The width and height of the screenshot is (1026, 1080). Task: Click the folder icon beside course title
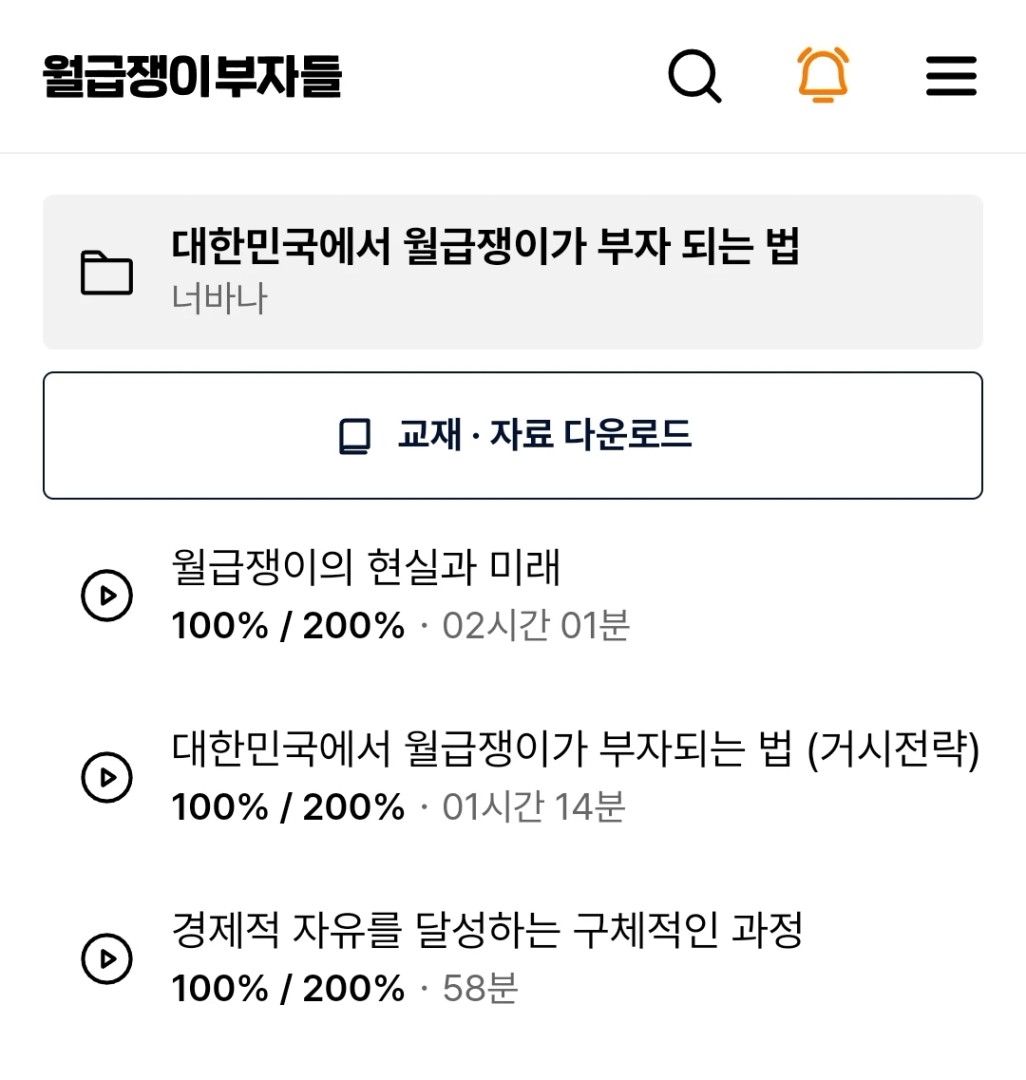(107, 273)
